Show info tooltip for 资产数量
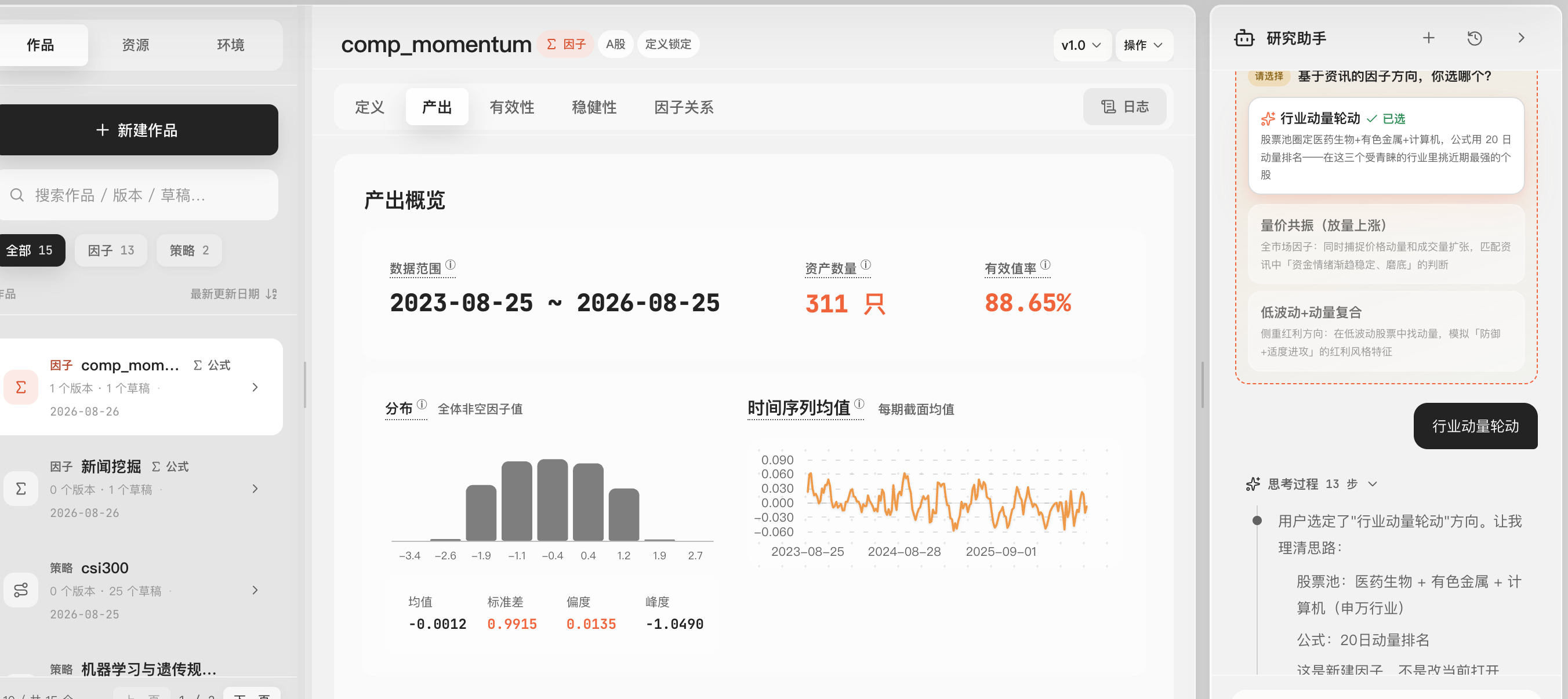The height and width of the screenshot is (699, 1568). click(x=866, y=265)
